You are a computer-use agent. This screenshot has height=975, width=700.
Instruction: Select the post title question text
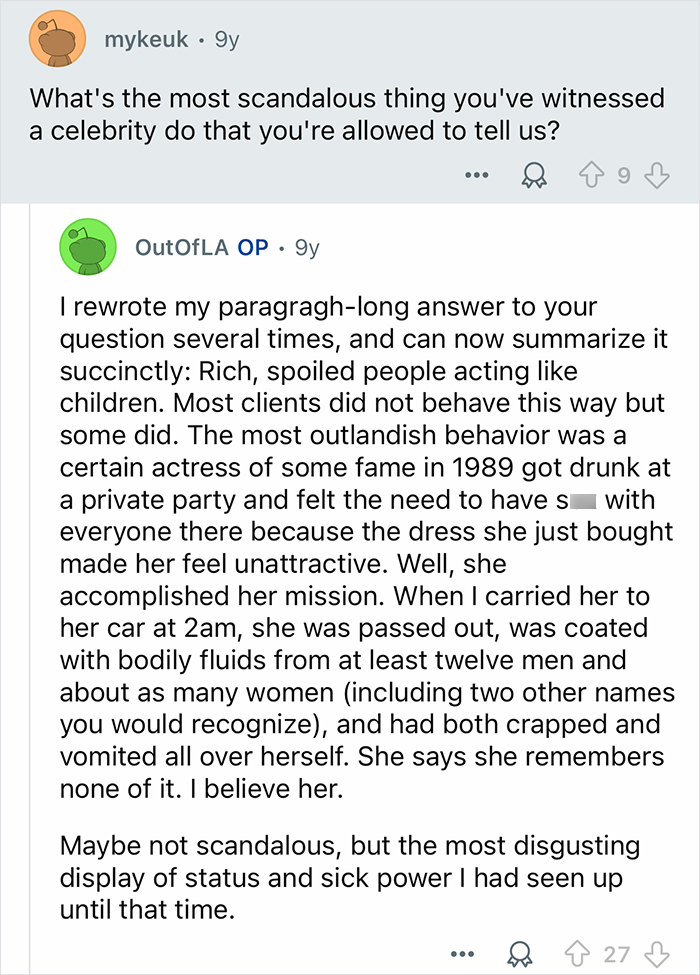350,112
